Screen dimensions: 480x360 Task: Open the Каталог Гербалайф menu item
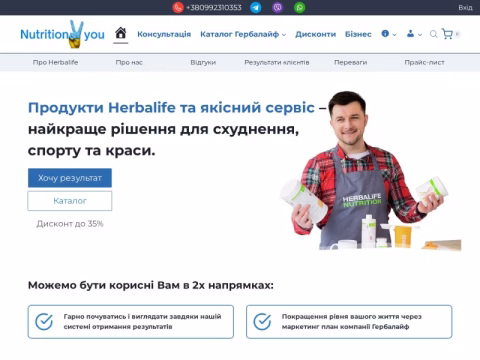pos(239,34)
